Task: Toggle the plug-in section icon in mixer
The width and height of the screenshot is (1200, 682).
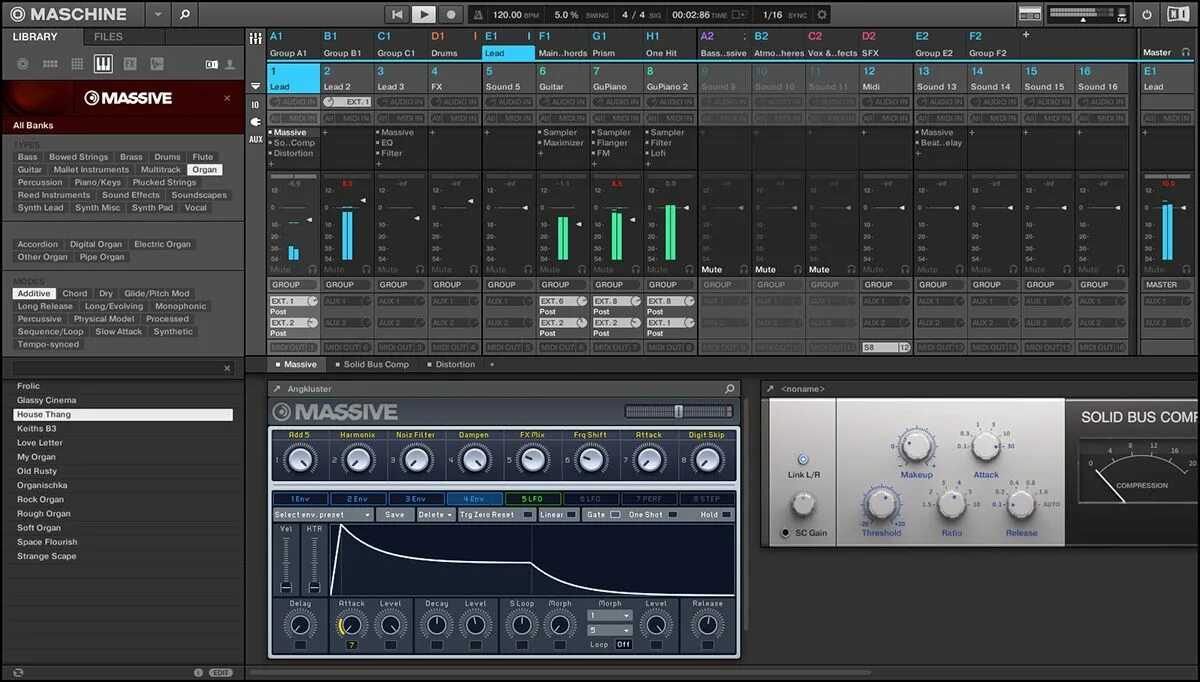Action: click(255, 122)
